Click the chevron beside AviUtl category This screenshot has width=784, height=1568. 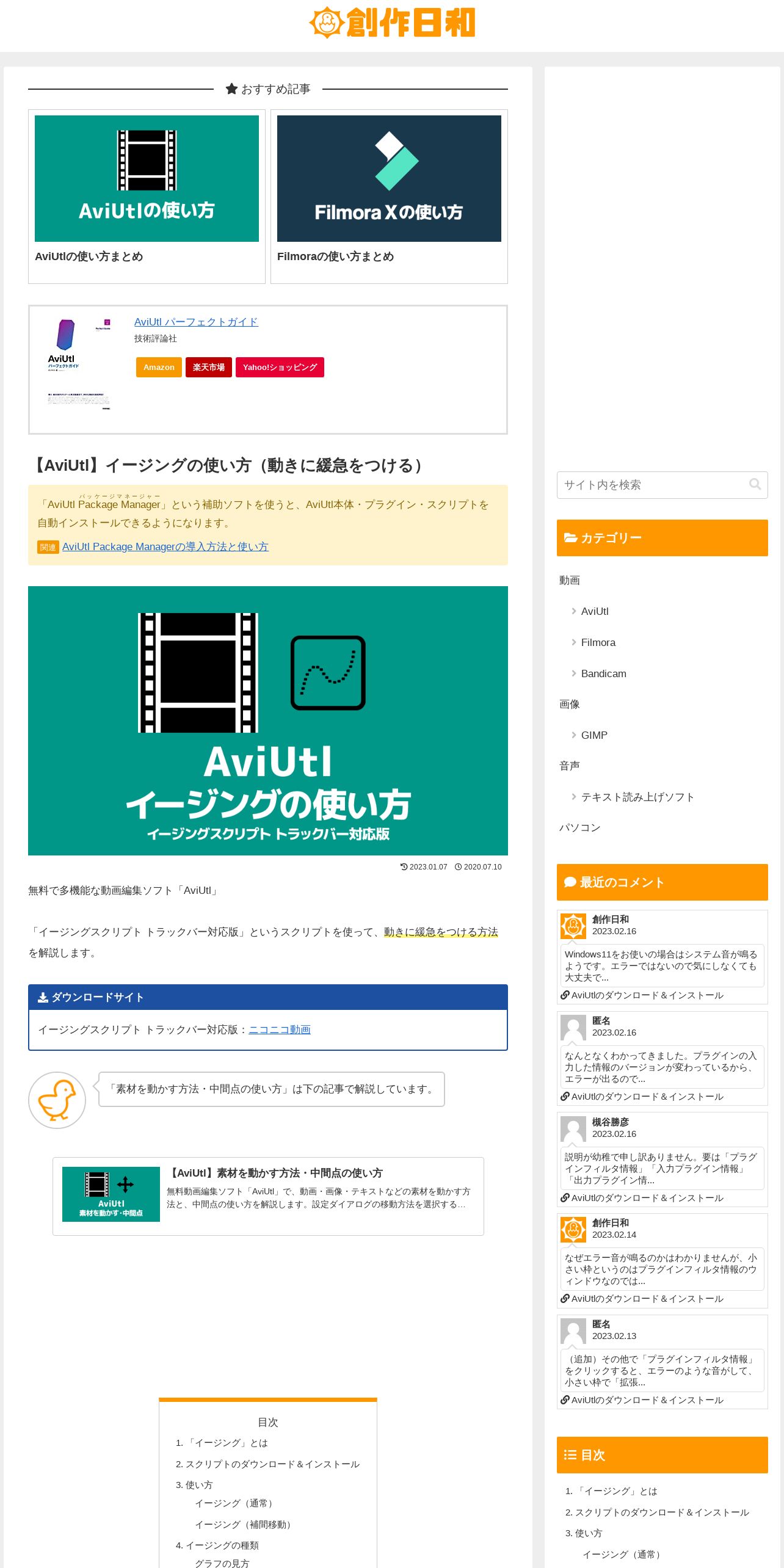574,611
